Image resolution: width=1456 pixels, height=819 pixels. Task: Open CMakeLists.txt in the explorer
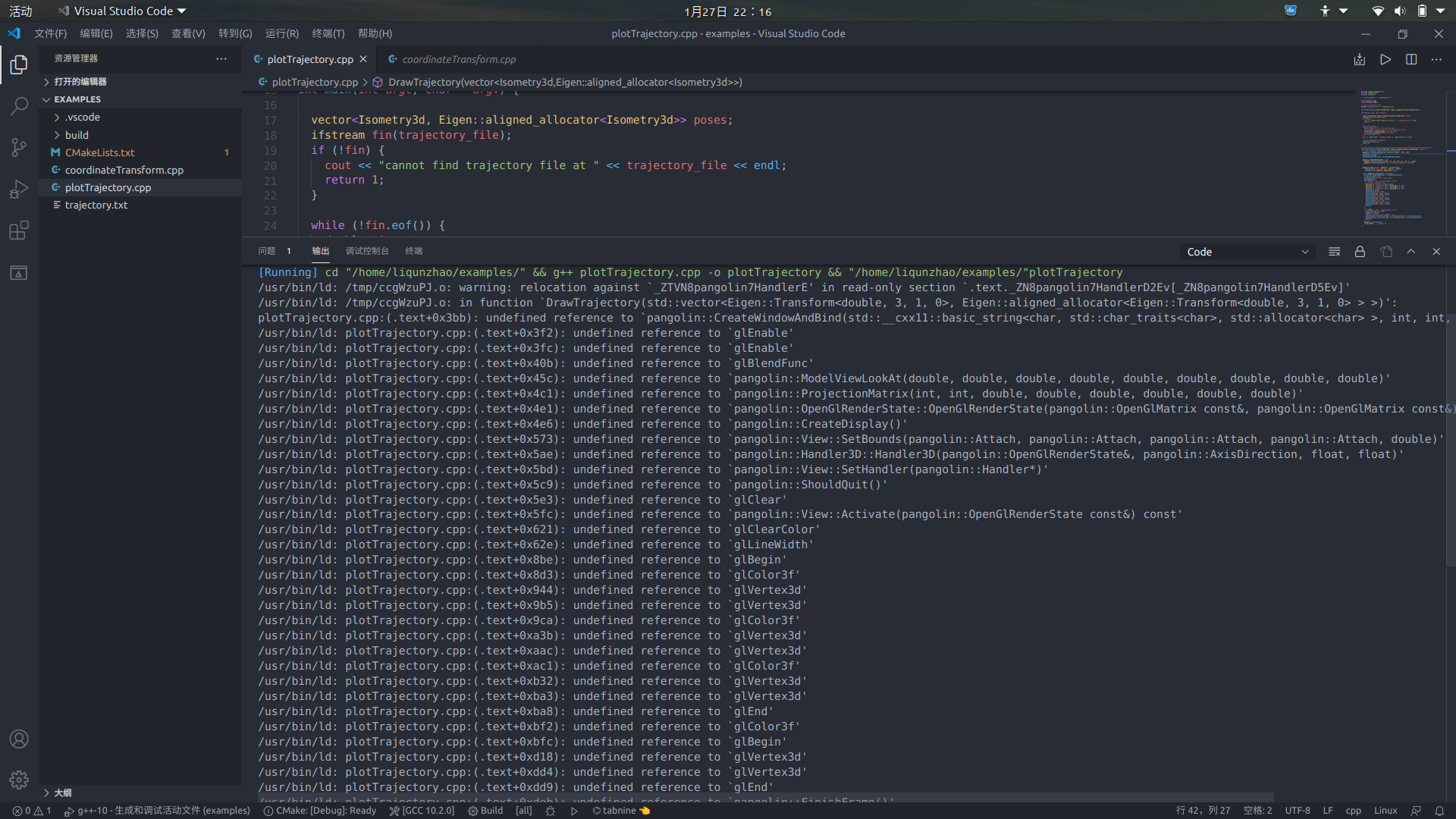pyautogui.click(x=140, y=152)
